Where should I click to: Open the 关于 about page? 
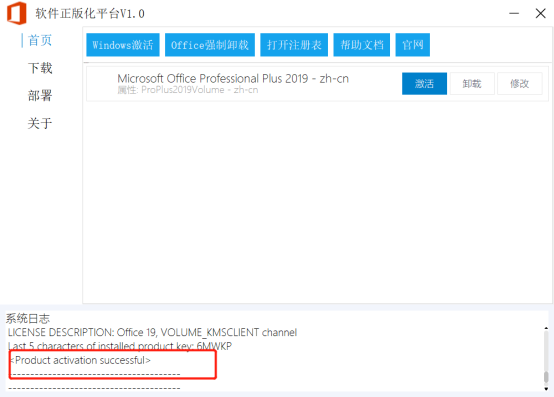pyautogui.click(x=40, y=123)
